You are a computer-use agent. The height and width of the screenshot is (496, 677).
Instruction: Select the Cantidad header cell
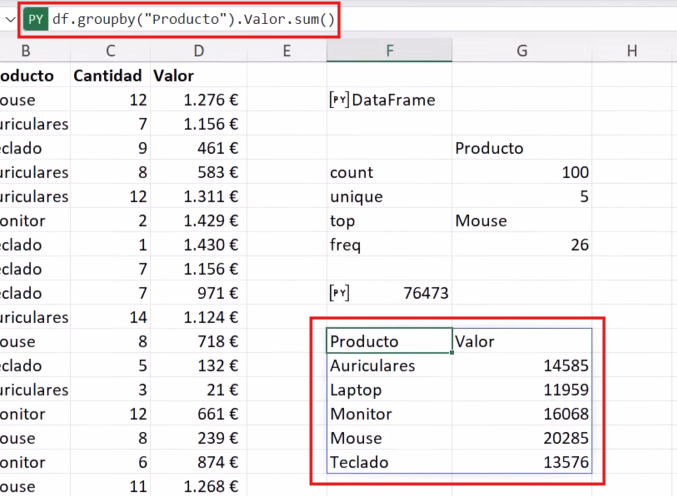(111, 76)
